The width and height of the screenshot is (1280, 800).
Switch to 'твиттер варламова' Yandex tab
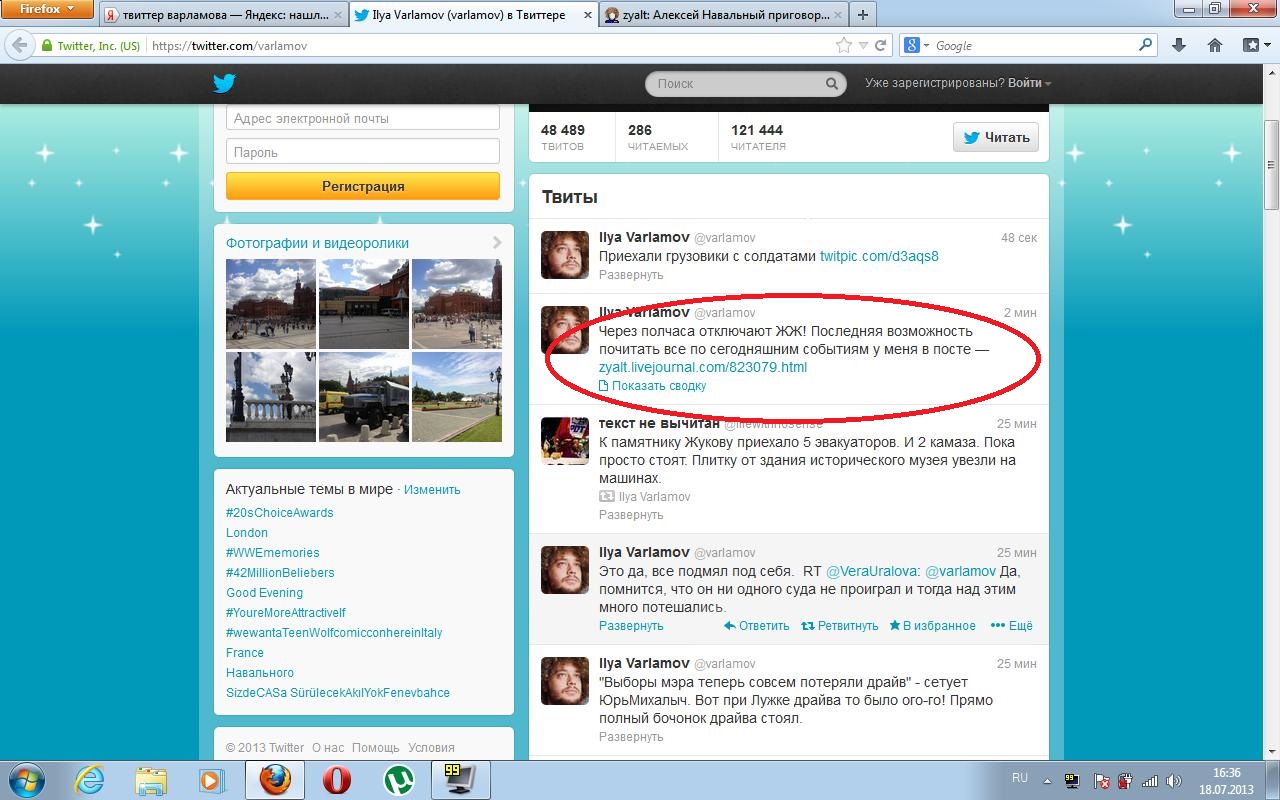(x=223, y=15)
